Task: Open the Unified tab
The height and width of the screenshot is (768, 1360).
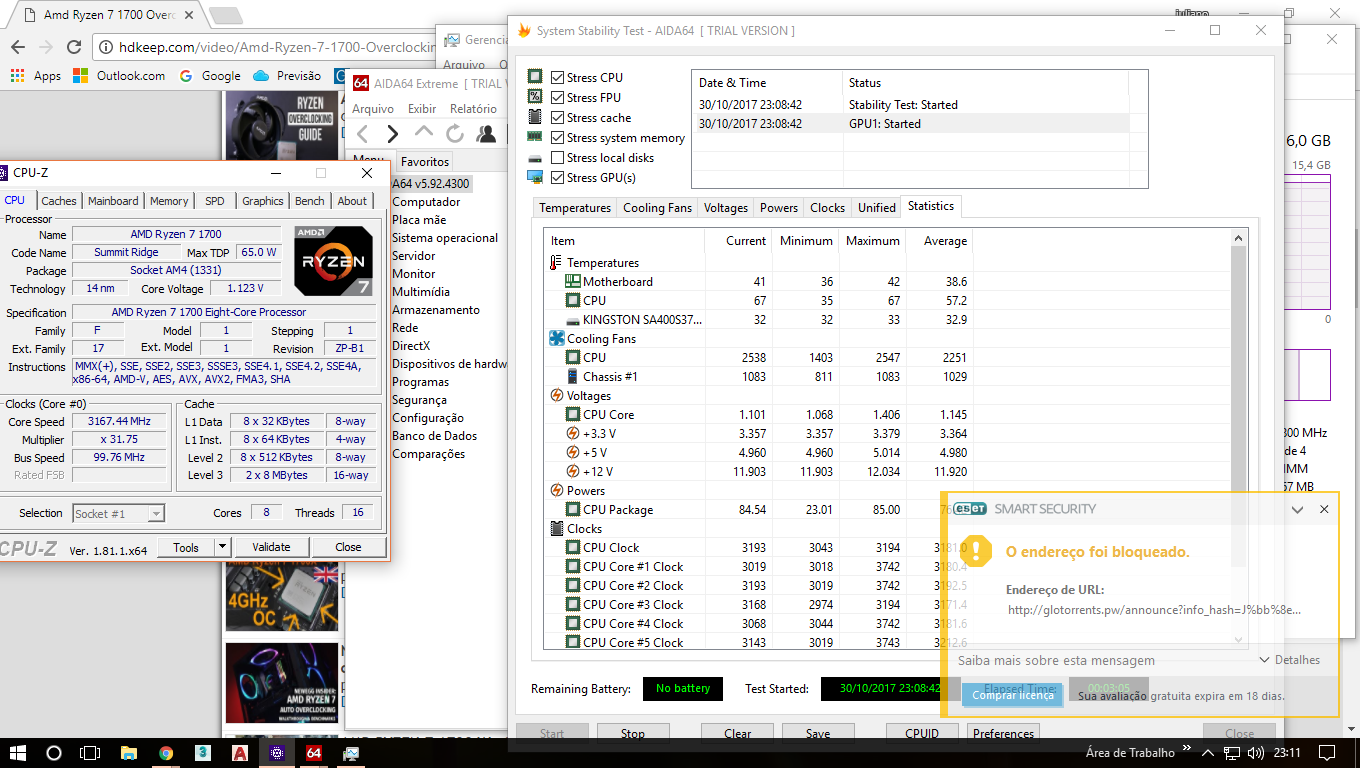Action: coord(877,208)
